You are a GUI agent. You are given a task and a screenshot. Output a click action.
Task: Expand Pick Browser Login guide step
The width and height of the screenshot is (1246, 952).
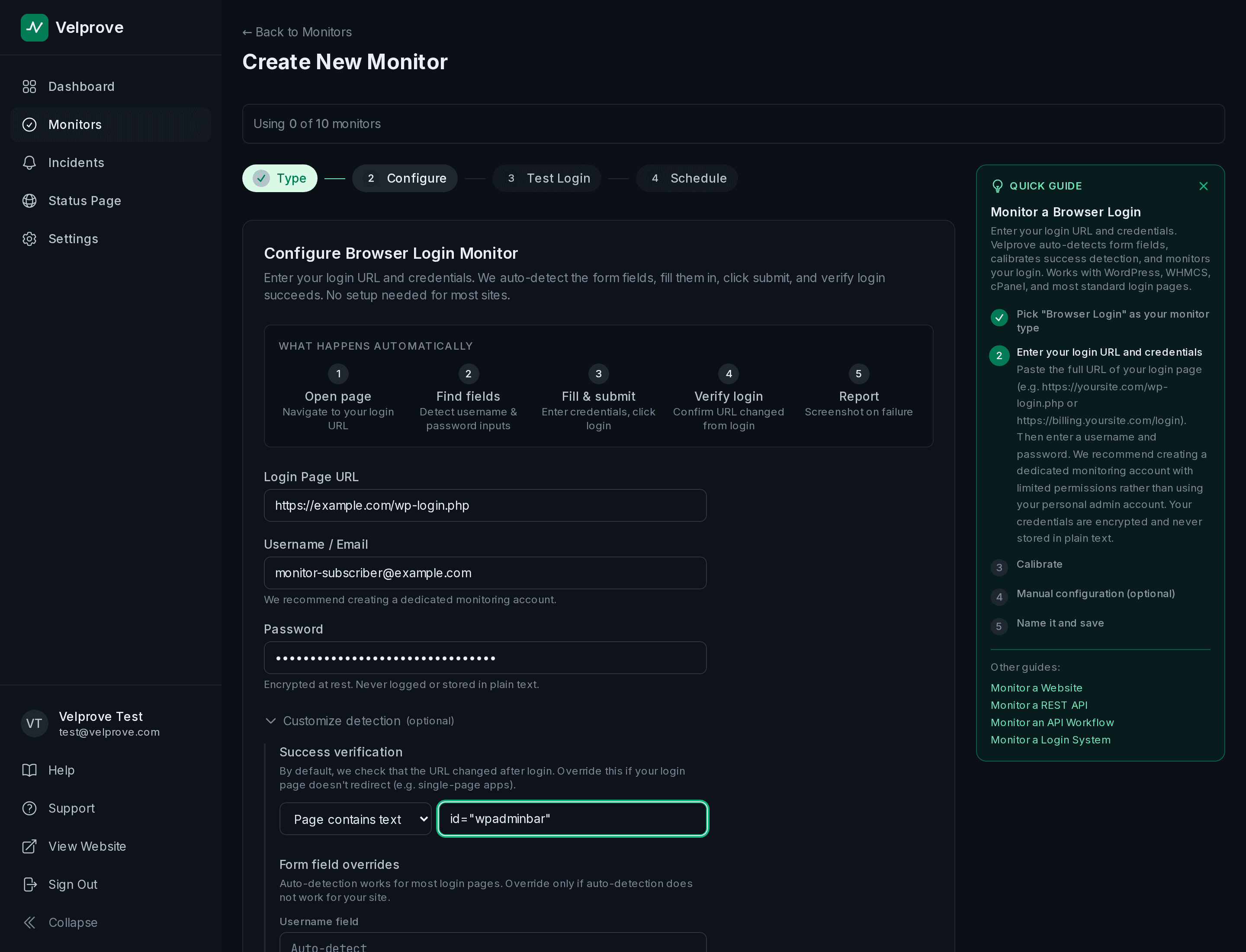1112,321
